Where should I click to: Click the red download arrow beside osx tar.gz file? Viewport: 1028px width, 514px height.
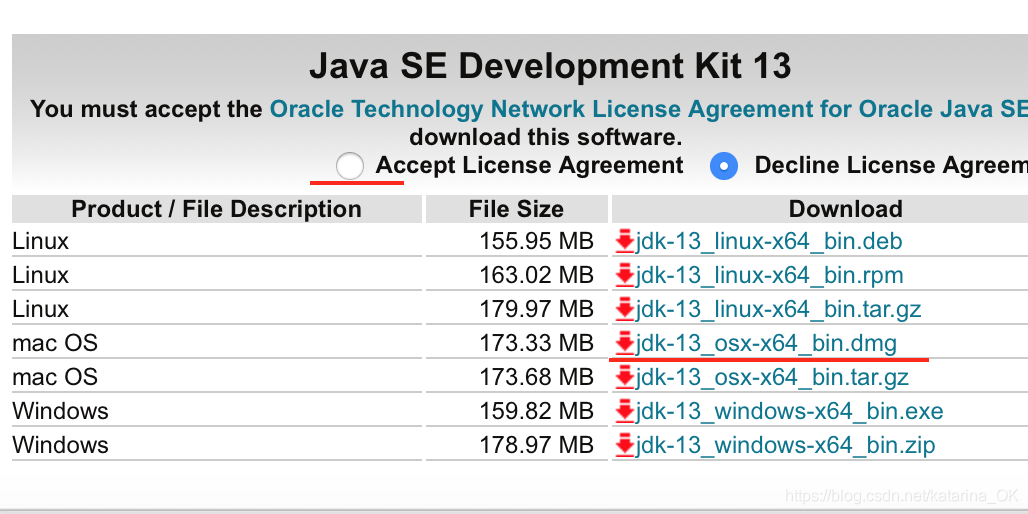coord(625,378)
